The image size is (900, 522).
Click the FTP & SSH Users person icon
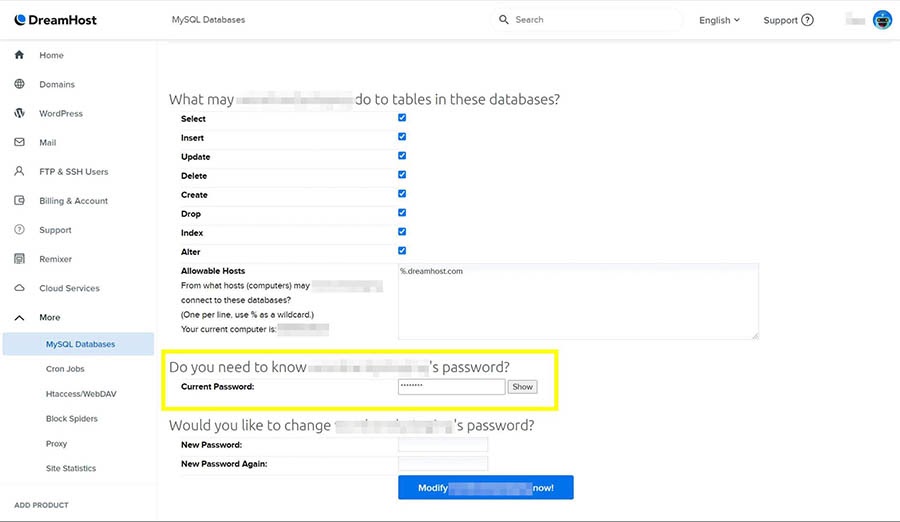(19, 171)
